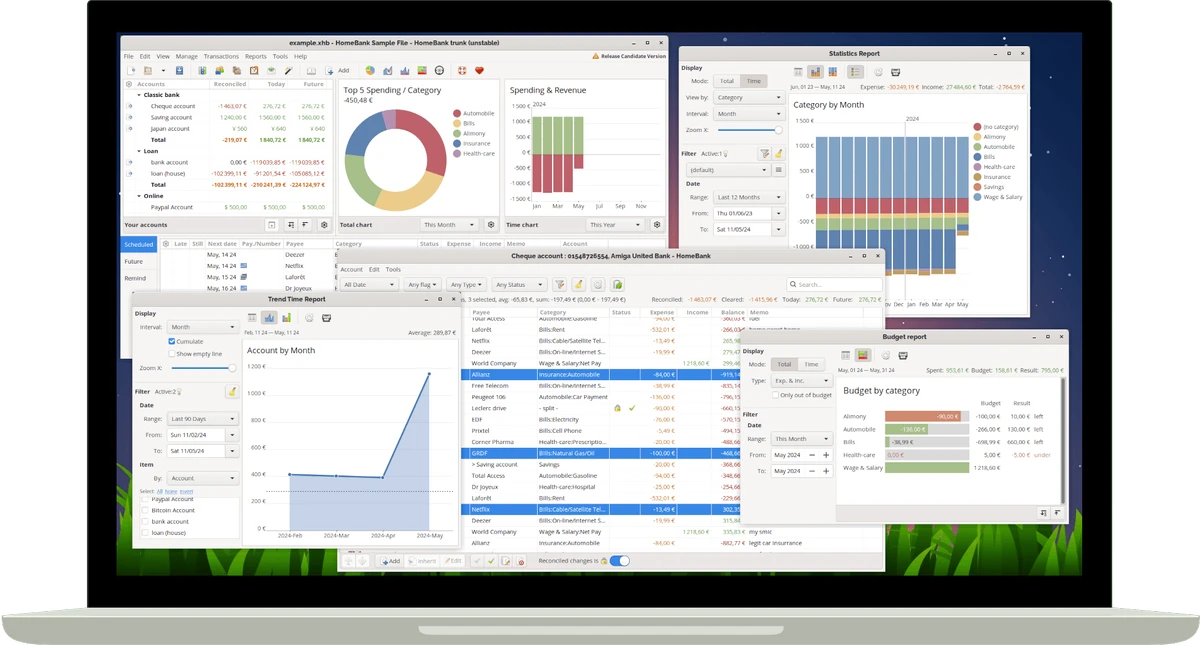
Task: Click the show all transactions book icon
Action: click(x=311, y=71)
